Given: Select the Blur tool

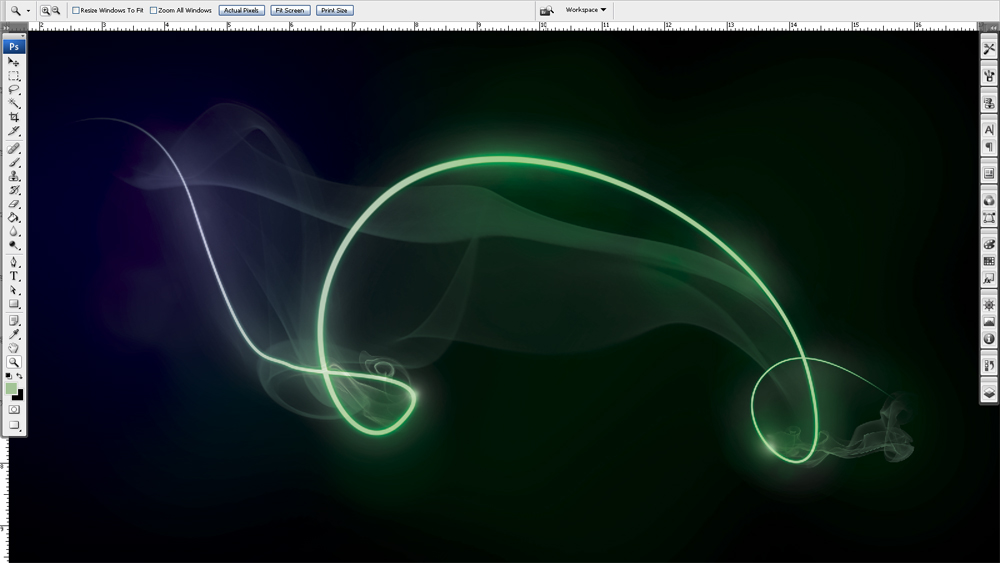Looking at the screenshot, I should pyautogui.click(x=13, y=231).
